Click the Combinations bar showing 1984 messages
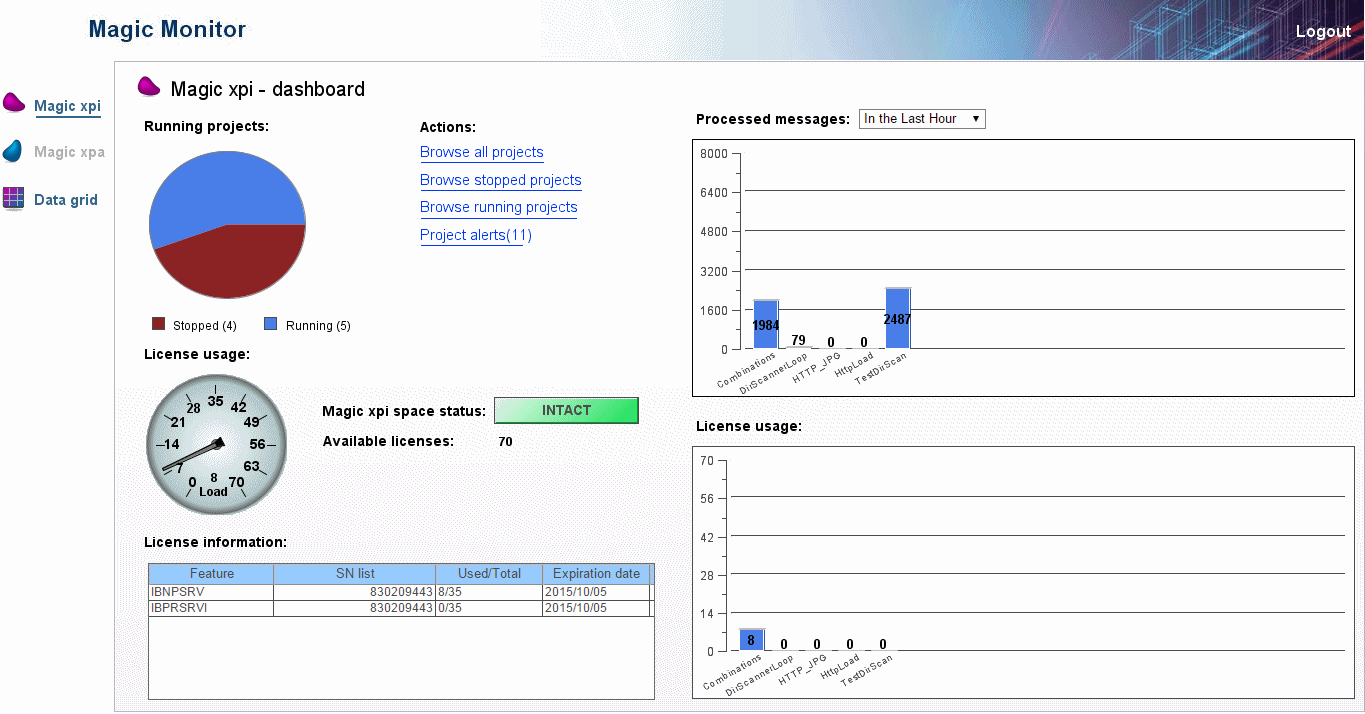Viewport: 1365px width, 714px height. point(766,324)
